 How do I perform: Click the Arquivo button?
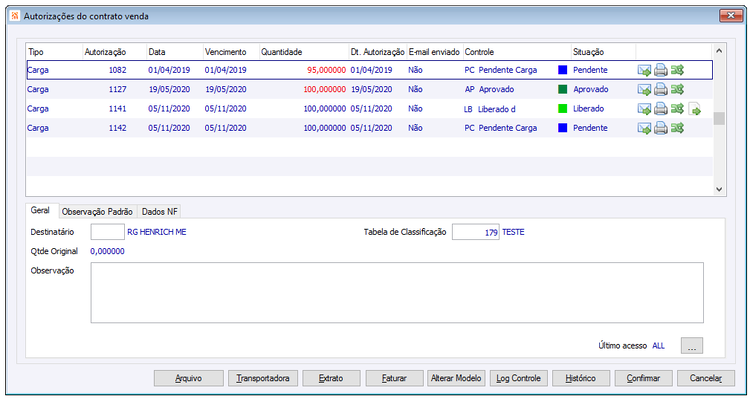[188, 378]
